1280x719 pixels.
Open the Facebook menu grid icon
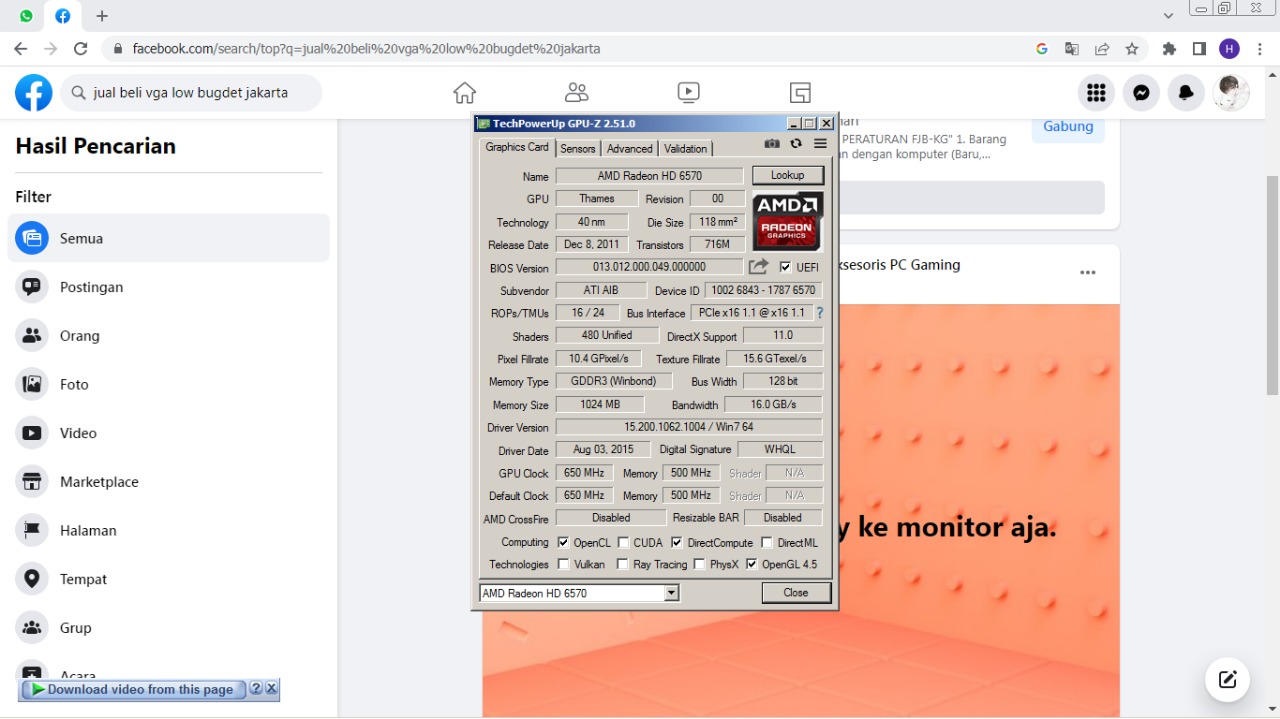1096,93
